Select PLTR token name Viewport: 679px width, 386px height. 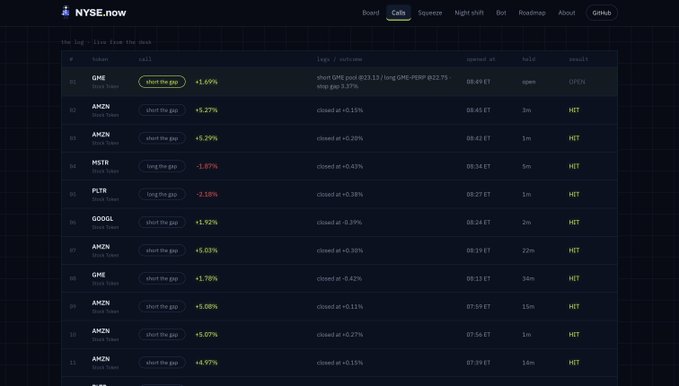click(99, 191)
